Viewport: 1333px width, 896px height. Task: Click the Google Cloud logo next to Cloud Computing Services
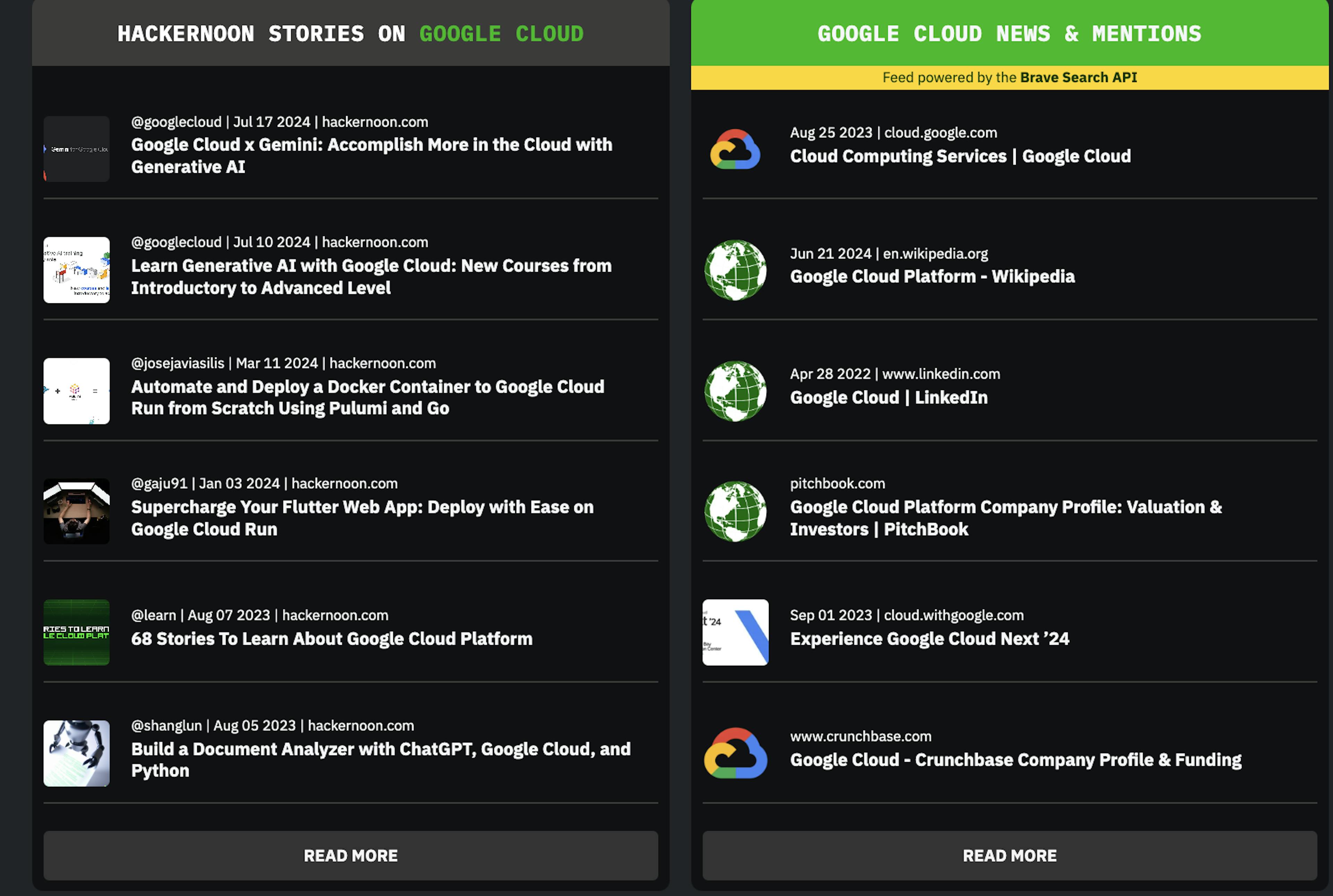(735, 150)
